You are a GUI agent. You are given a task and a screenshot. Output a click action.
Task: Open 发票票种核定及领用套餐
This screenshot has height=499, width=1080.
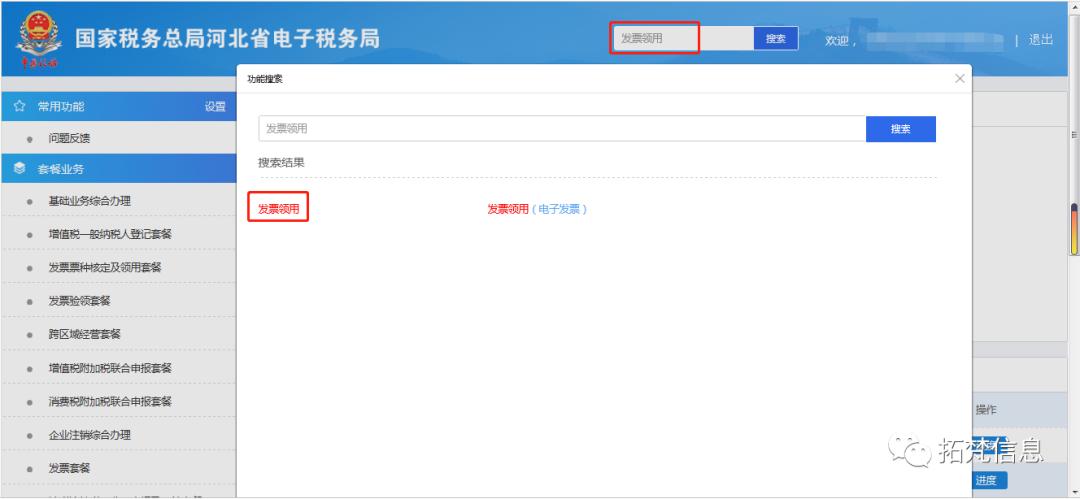pos(105,267)
